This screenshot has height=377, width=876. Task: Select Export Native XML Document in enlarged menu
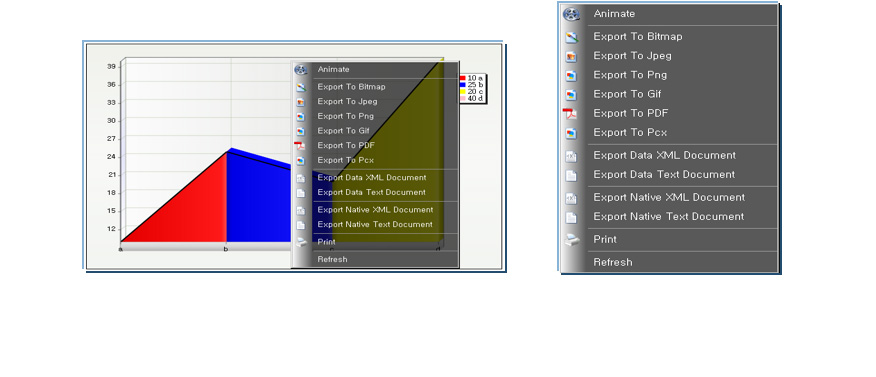pyautogui.click(x=669, y=197)
